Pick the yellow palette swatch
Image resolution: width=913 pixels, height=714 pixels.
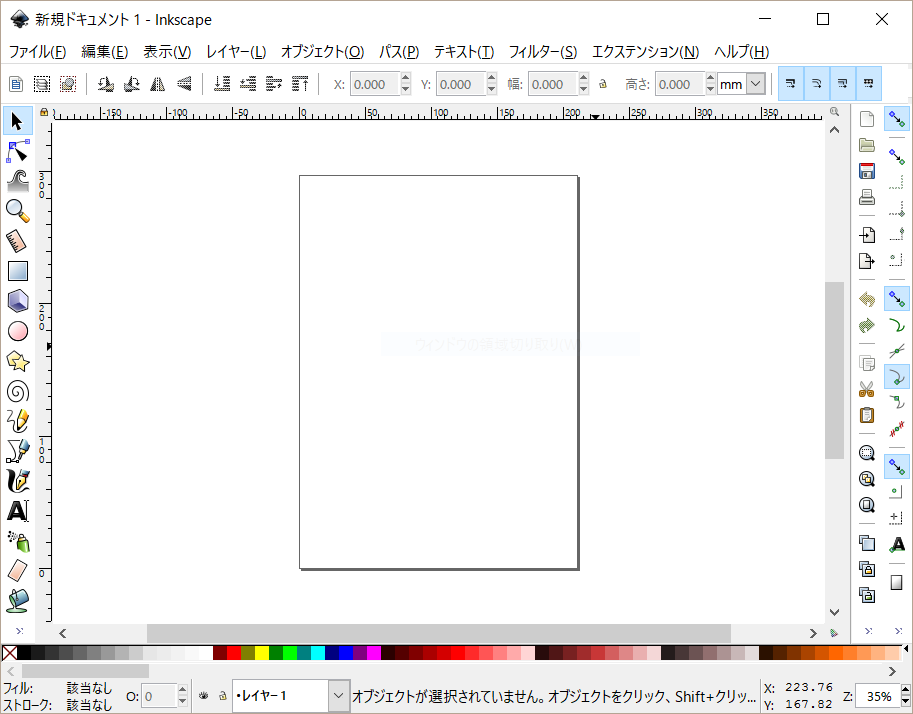tap(261, 653)
